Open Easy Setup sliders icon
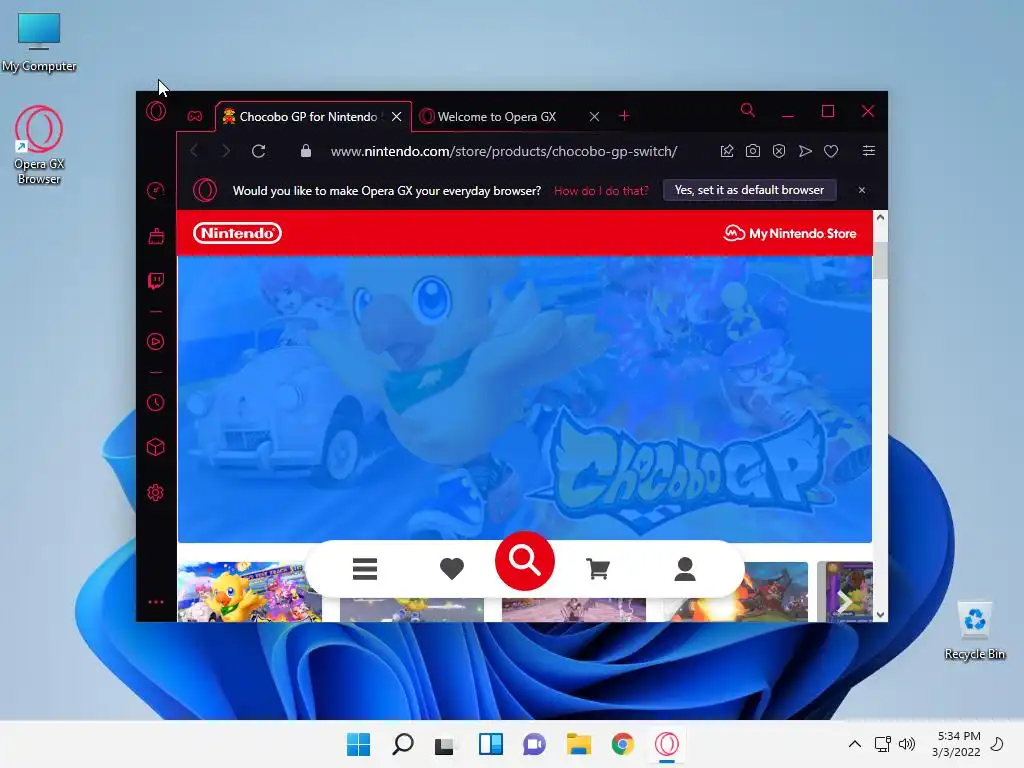Viewport: 1024px width, 768px height. pos(869,151)
